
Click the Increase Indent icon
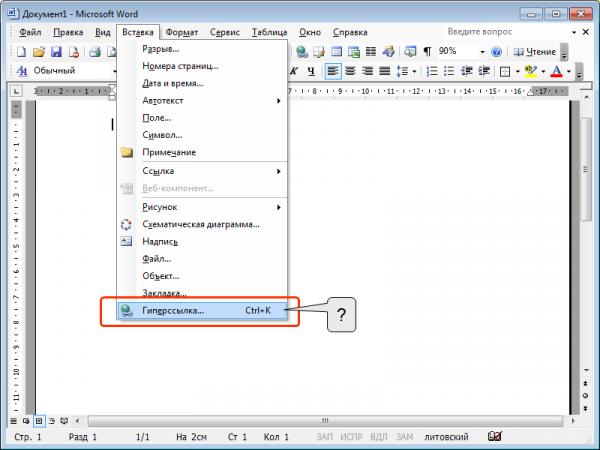click(484, 71)
